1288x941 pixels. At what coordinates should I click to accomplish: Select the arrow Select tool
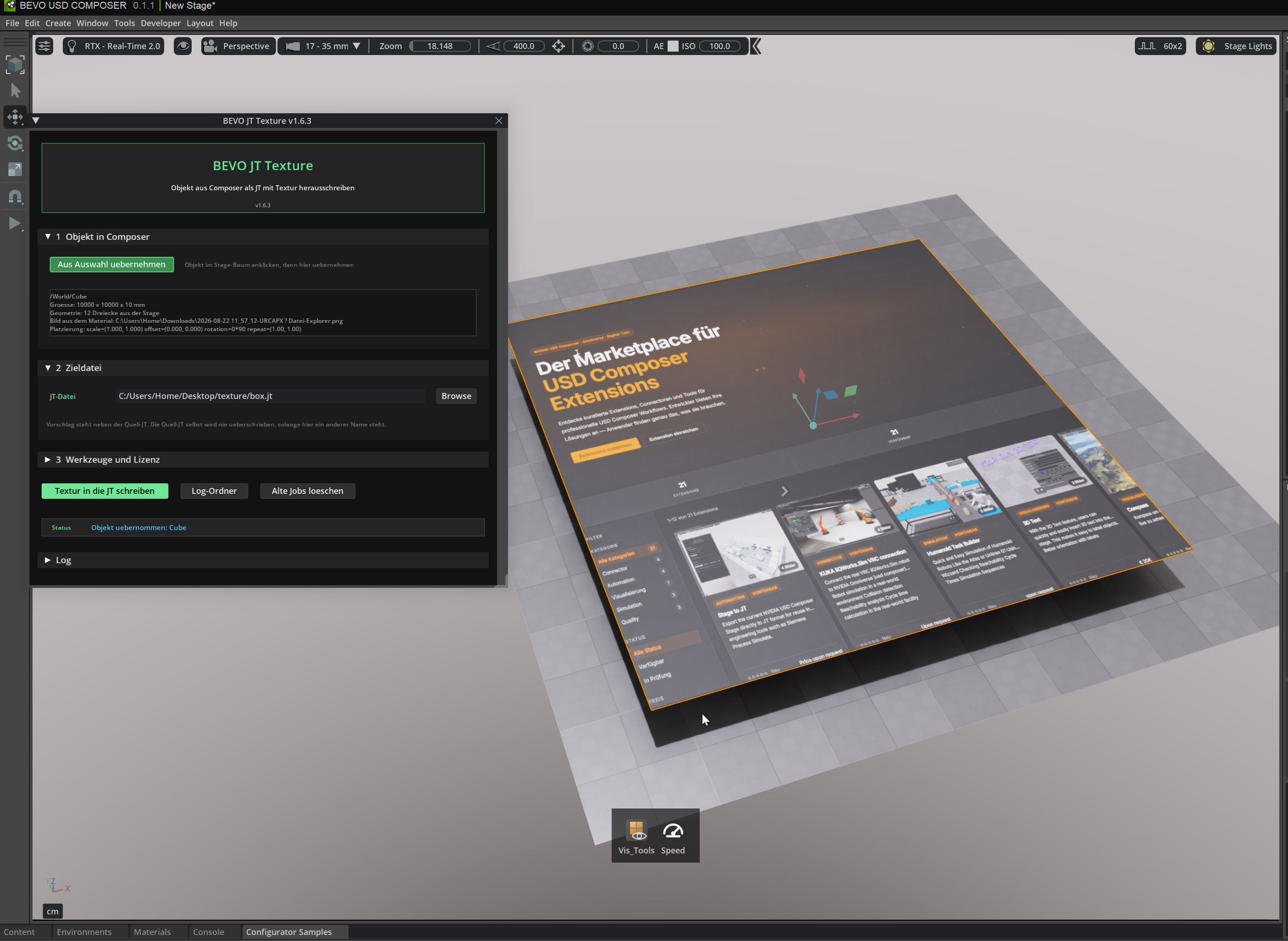16,90
